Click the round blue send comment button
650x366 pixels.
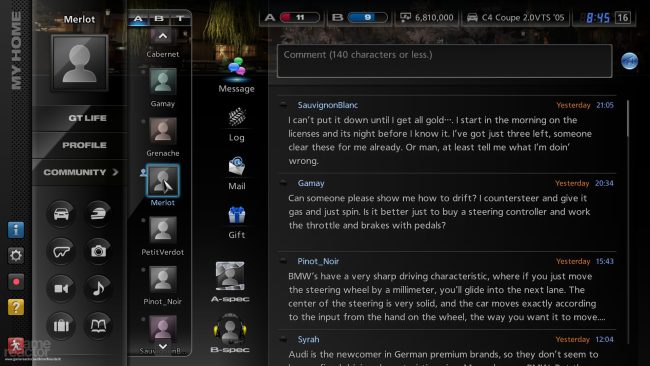629,61
